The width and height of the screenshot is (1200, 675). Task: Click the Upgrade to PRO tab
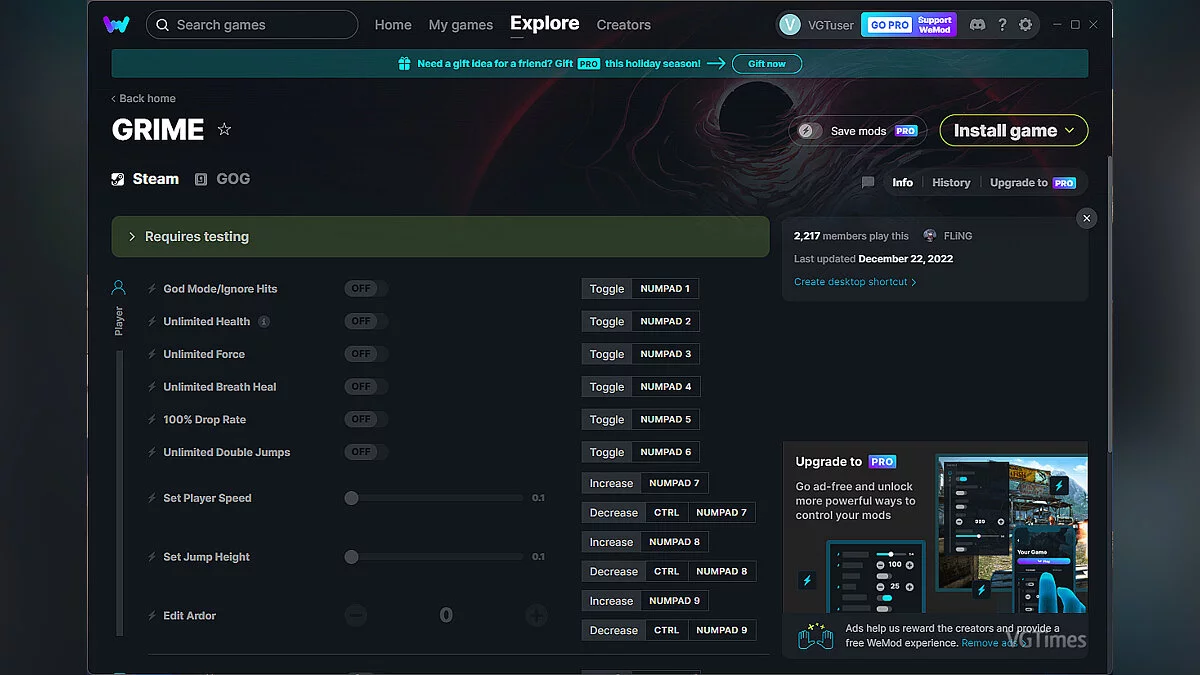(1033, 183)
